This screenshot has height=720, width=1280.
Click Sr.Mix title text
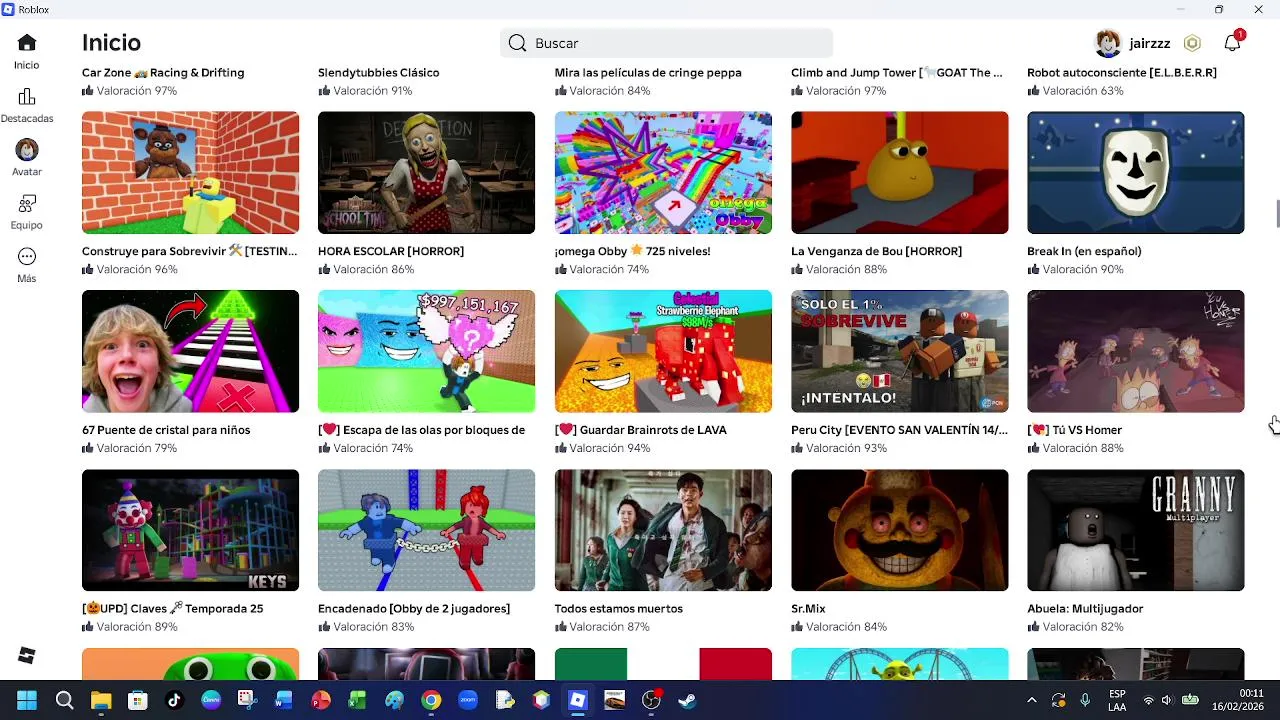tap(808, 608)
